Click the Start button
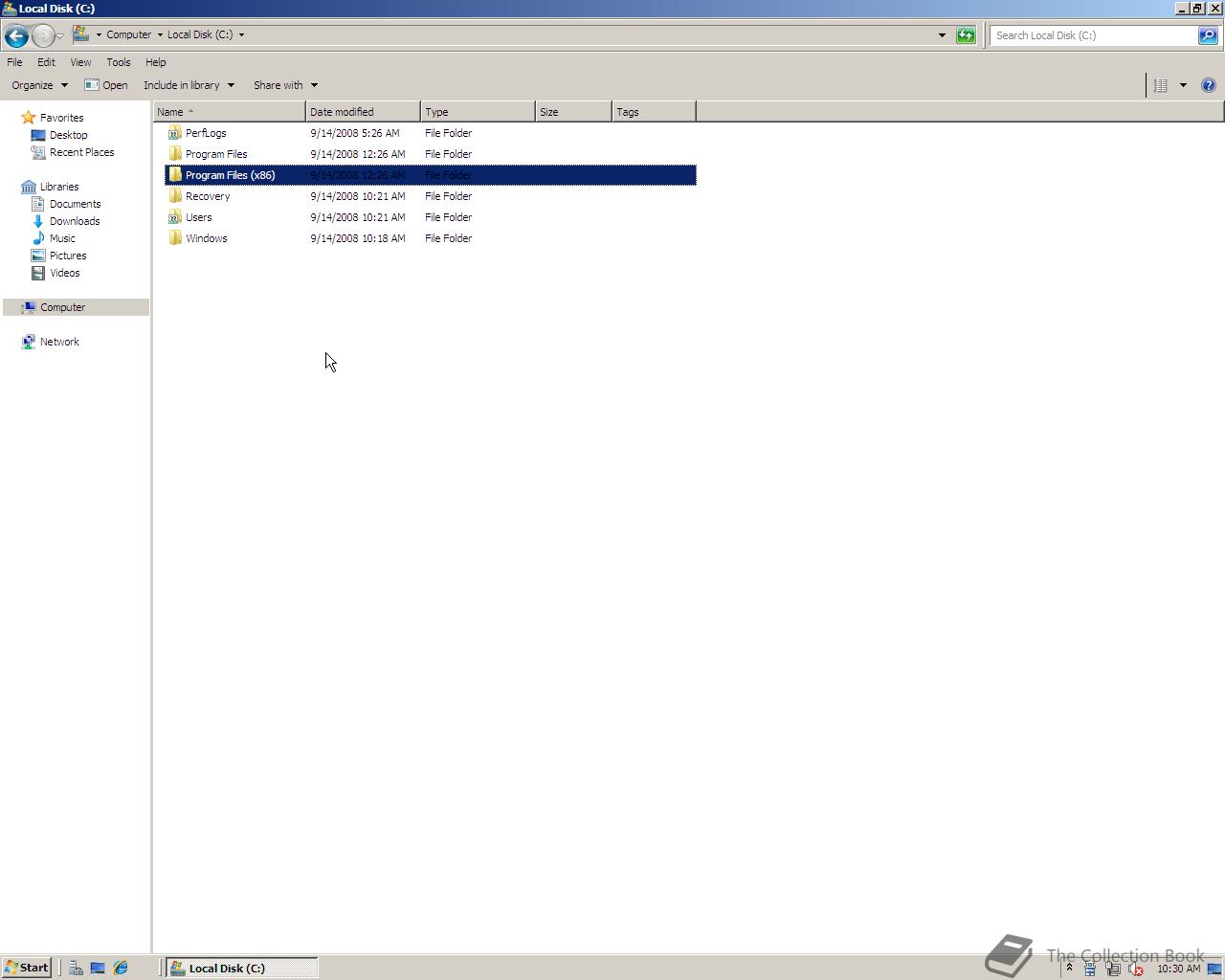1225x980 pixels. click(x=26, y=968)
